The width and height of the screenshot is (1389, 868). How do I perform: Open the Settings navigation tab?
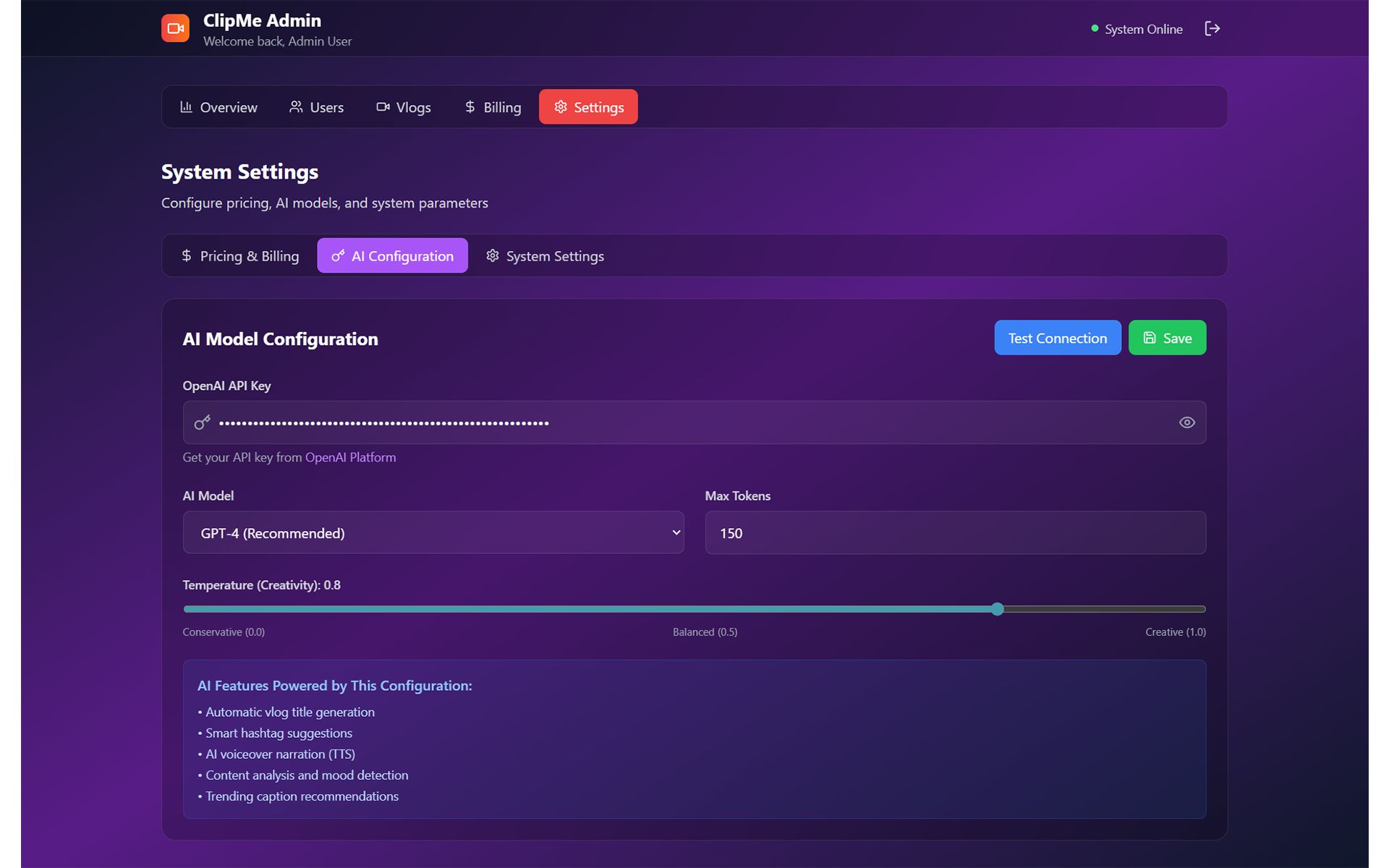pos(588,107)
